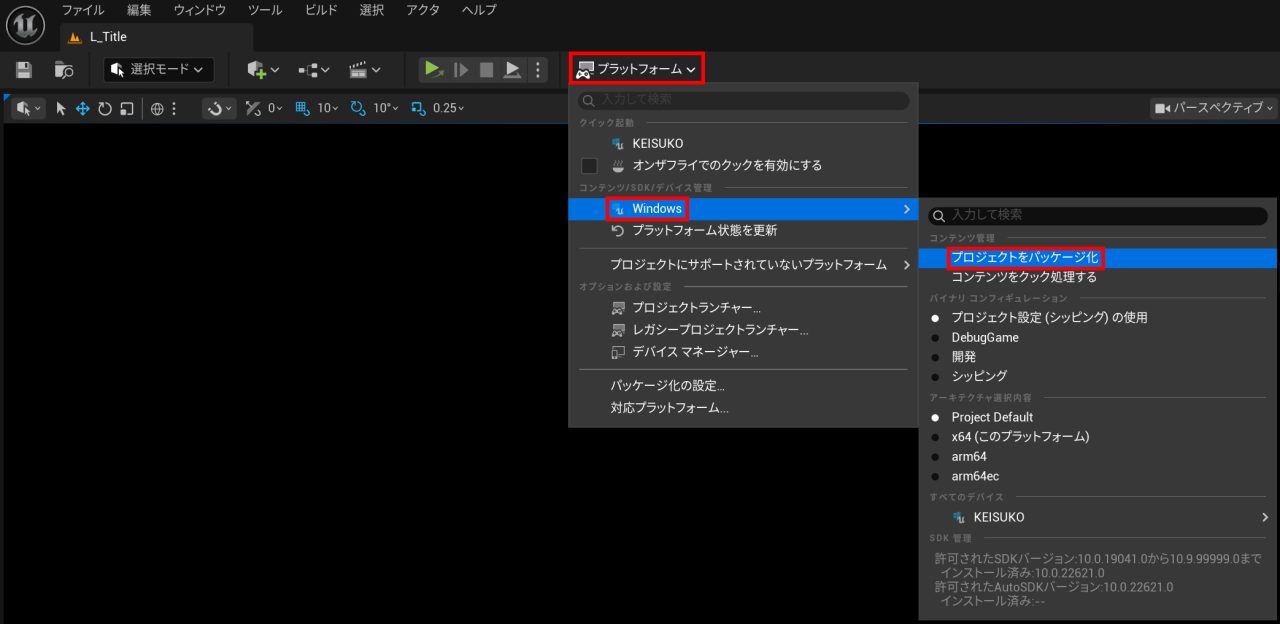Open the add actor quick menu
Viewport: 1280px width, 624px height.
click(x=262, y=70)
